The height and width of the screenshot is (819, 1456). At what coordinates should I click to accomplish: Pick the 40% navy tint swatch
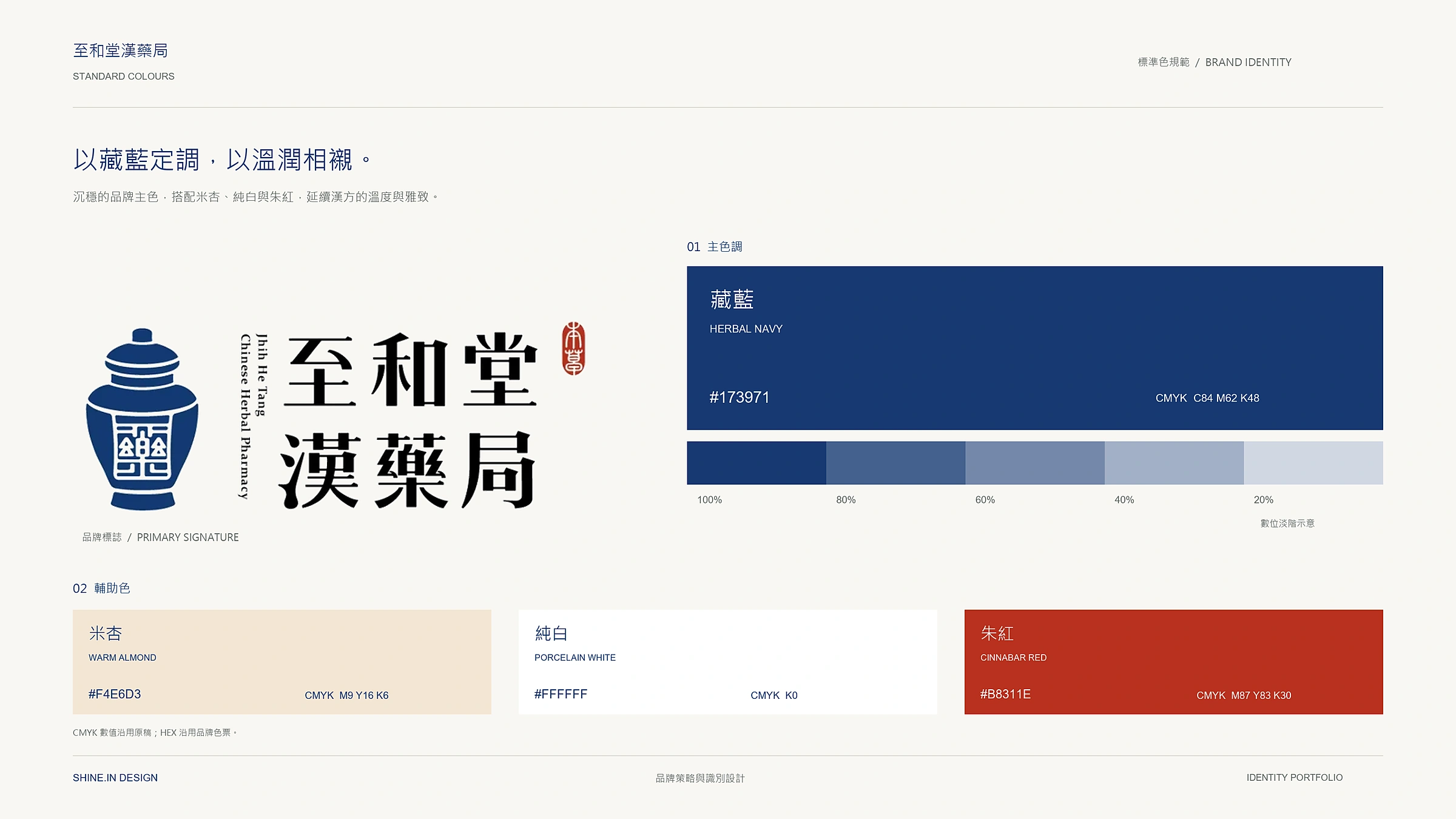(1174, 463)
